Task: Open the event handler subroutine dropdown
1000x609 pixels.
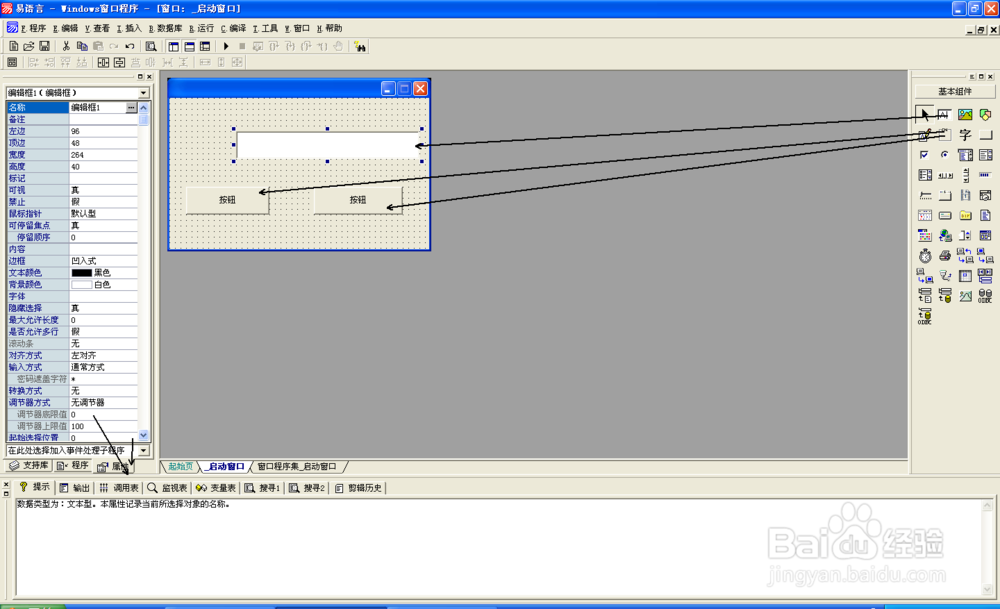Action: [143, 450]
